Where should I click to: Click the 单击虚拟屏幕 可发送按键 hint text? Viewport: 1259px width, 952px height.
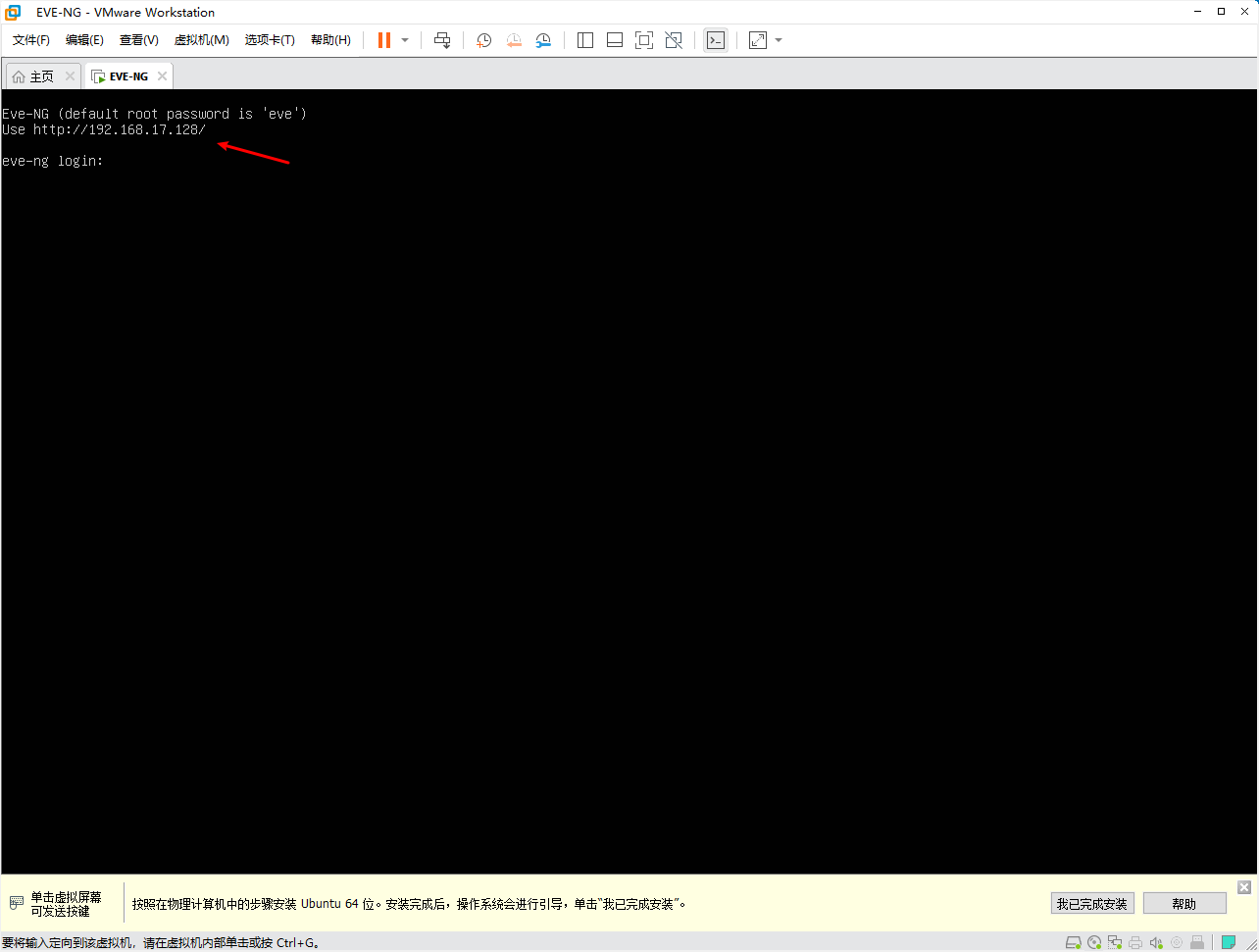[x=66, y=903]
